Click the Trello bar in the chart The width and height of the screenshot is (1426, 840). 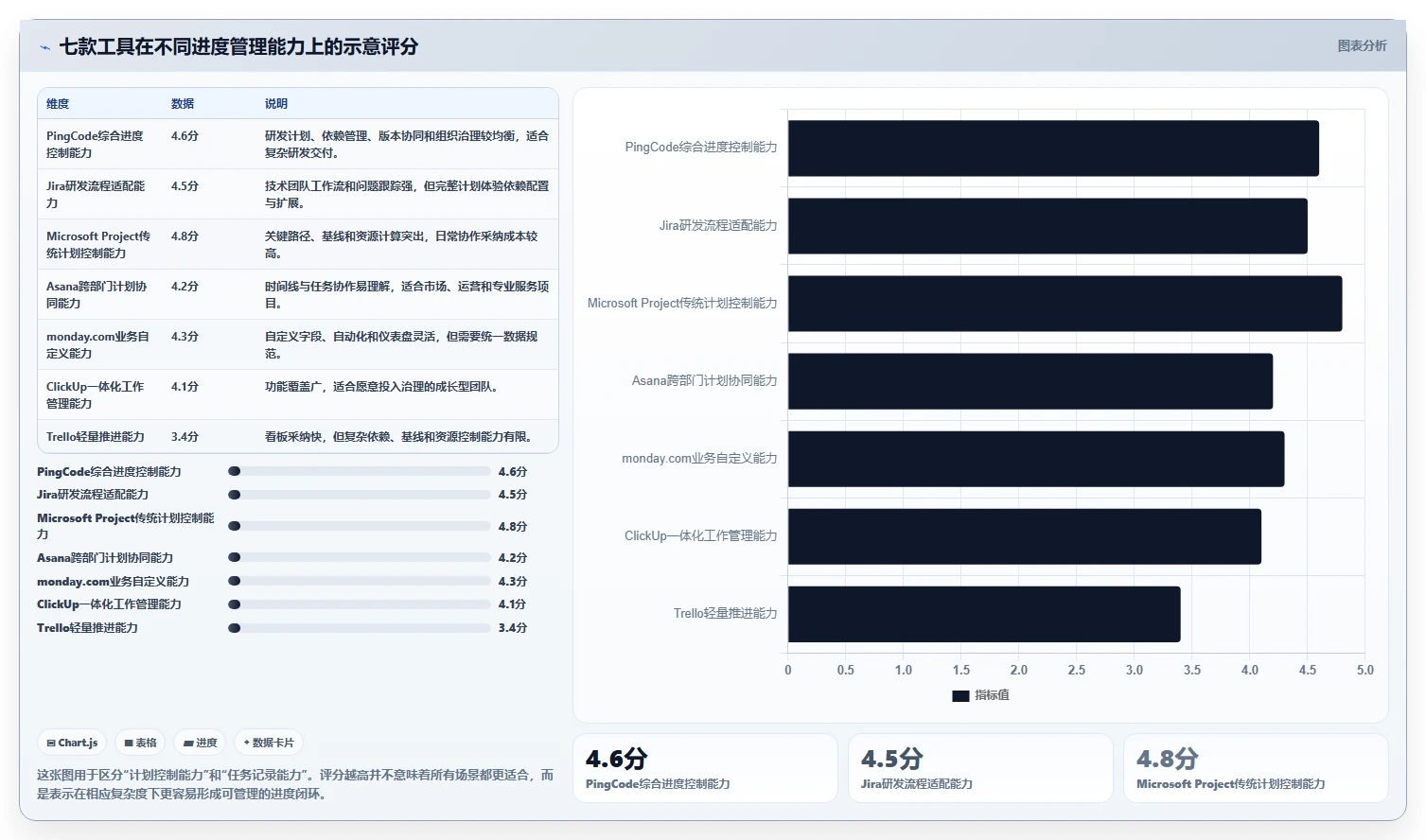pyautogui.click(x=984, y=614)
